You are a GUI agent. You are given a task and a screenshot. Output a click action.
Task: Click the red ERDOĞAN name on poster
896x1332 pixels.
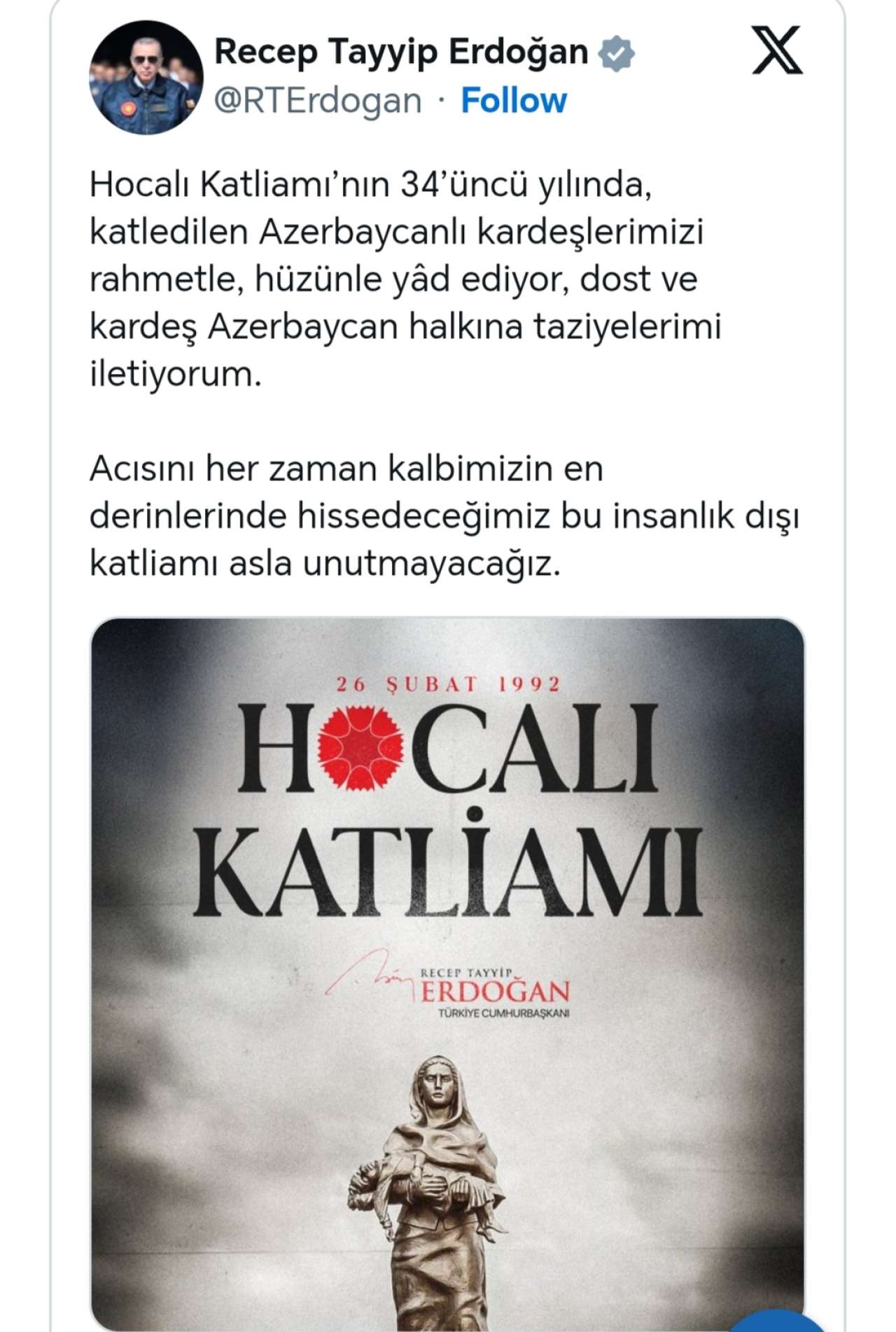coord(496,992)
